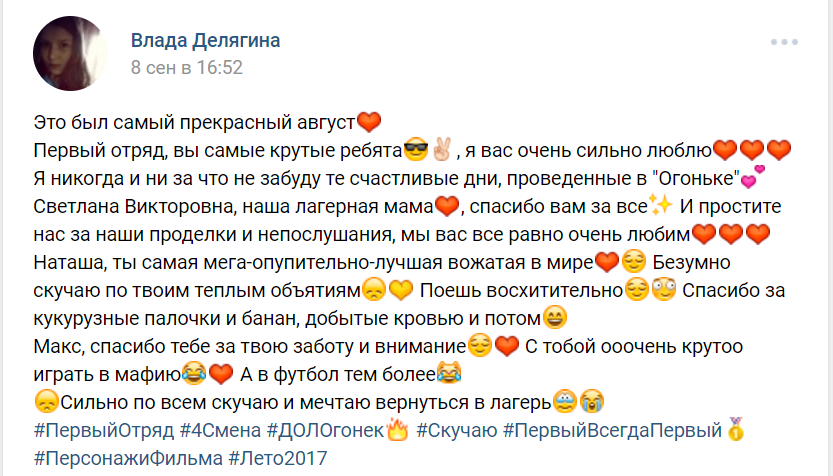Open hashtag #ПерсонажиФильма

128,458
